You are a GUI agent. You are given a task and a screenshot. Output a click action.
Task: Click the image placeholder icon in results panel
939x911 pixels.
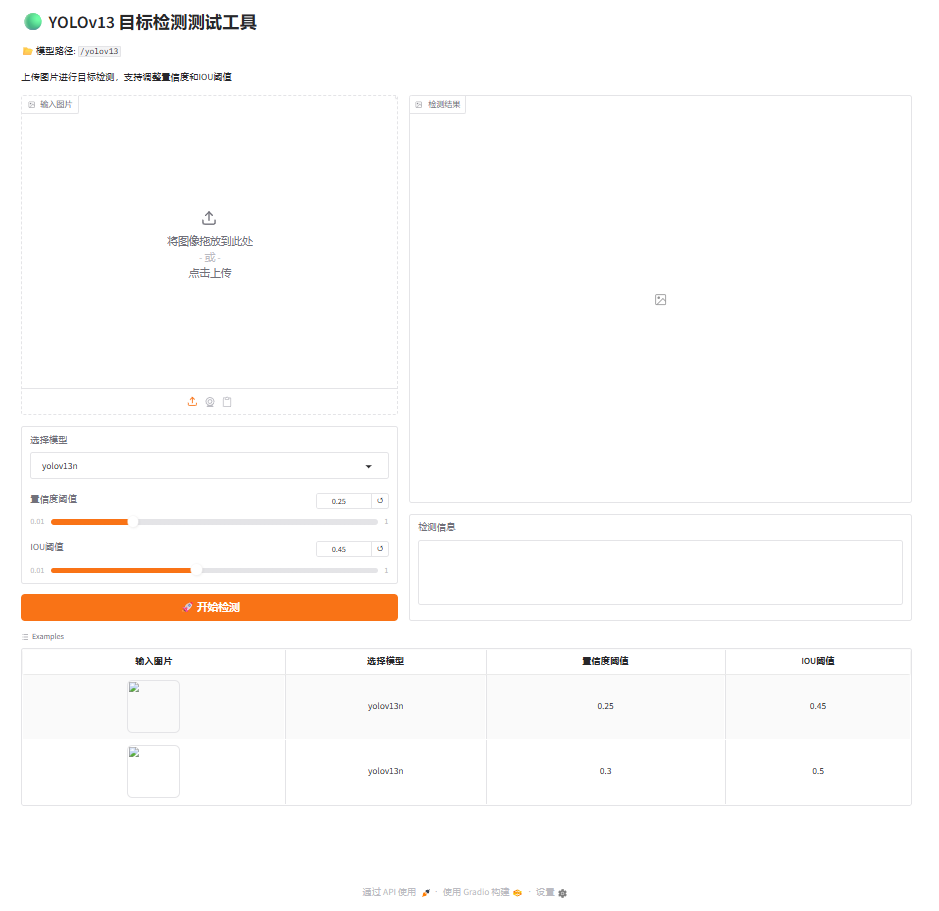click(x=661, y=299)
